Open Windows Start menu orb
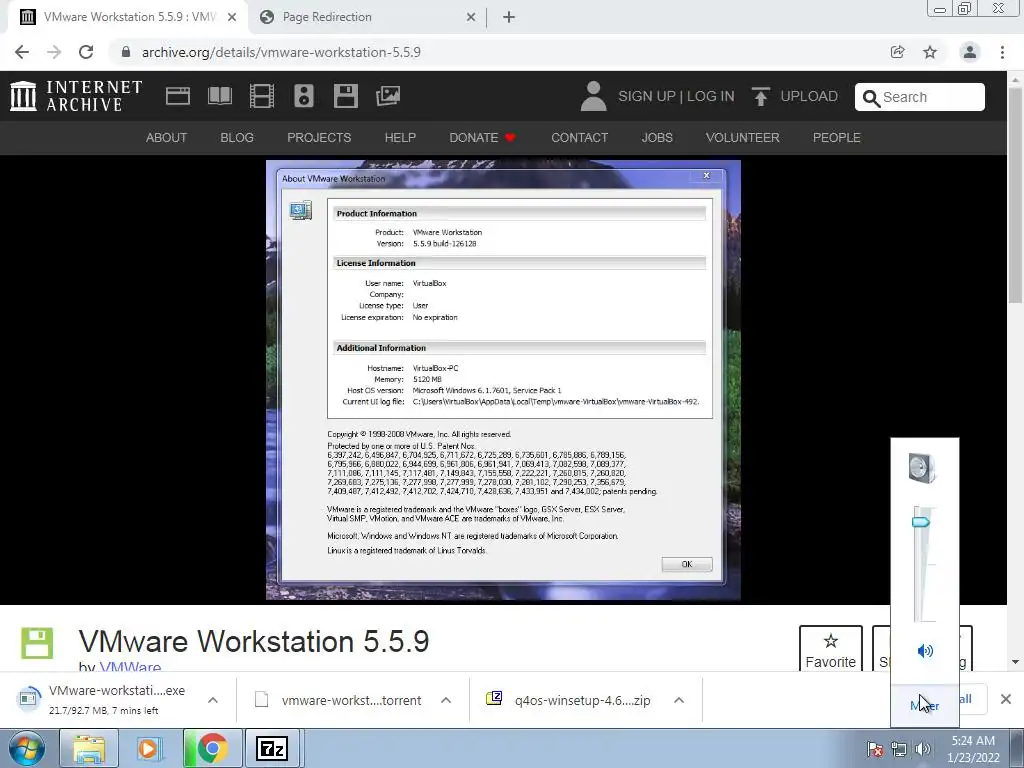 (x=27, y=748)
